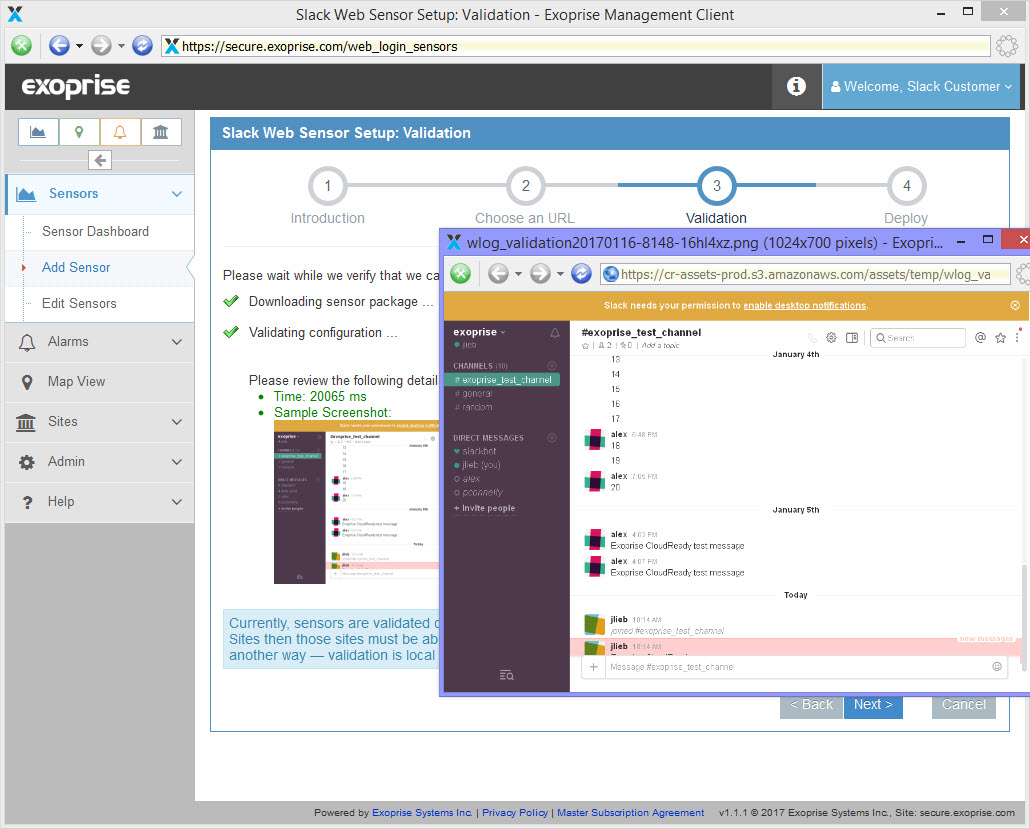Open the alarm bell icon tab in sidebar
The height and width of the screenshot is (829, 1030).
120,132
